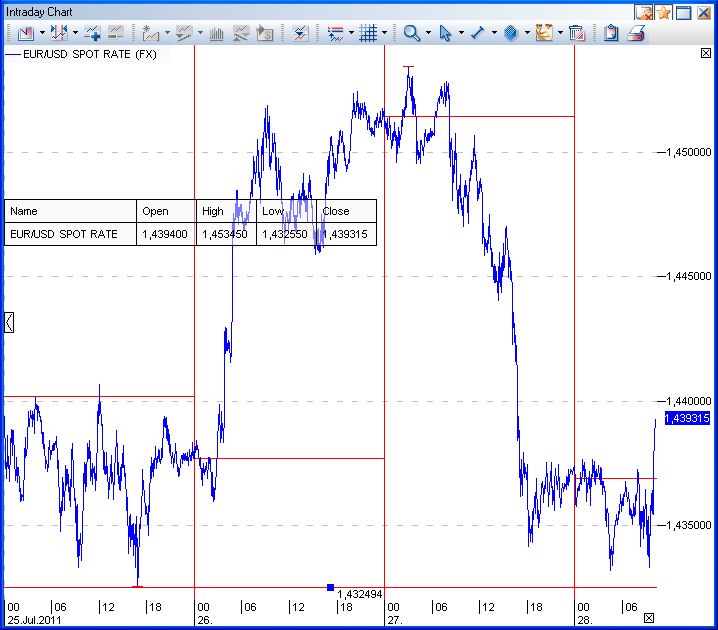The height and width of the screenshot is (630, 718).
Task: Click the time period compression icon
Action: [59, 33]
